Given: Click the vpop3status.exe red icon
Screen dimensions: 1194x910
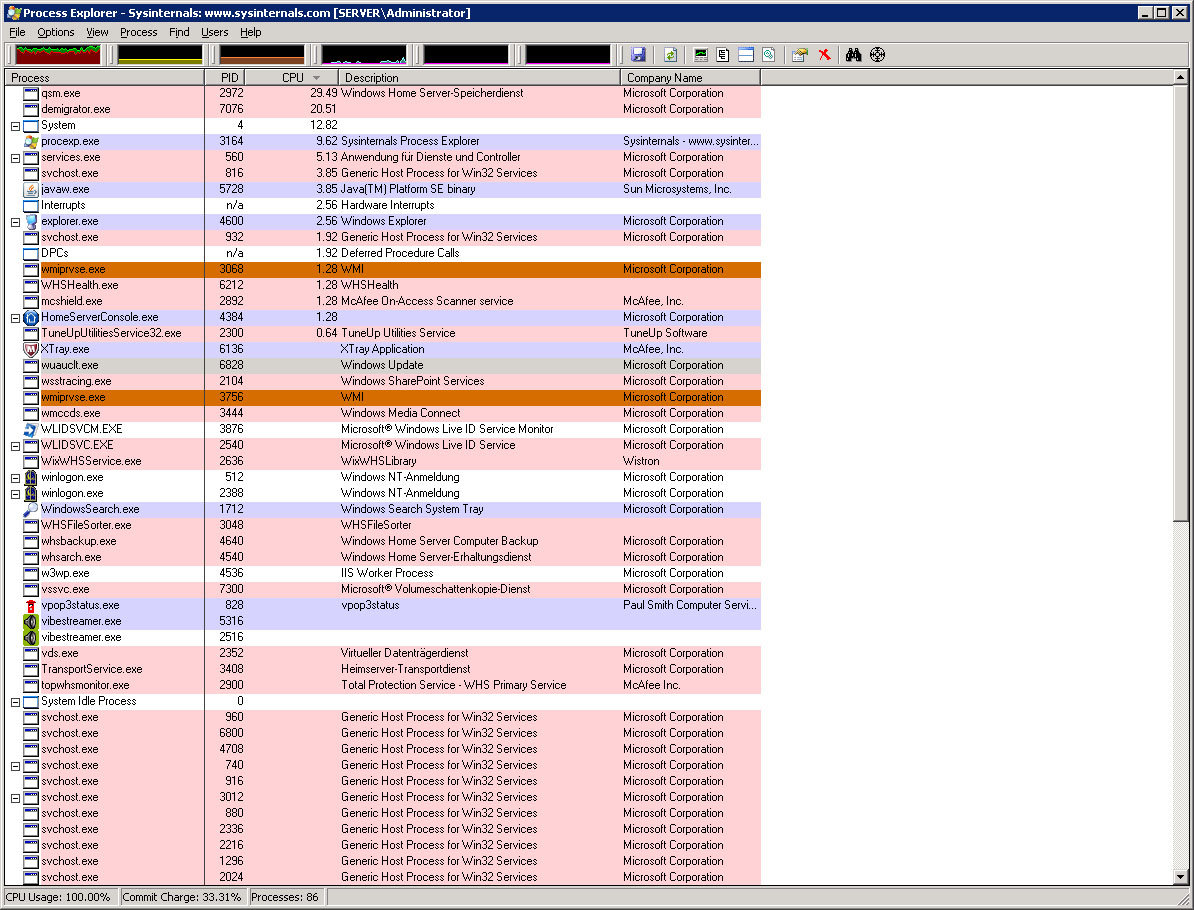Looking at the screenshot, I should click(x=30, y=605).
